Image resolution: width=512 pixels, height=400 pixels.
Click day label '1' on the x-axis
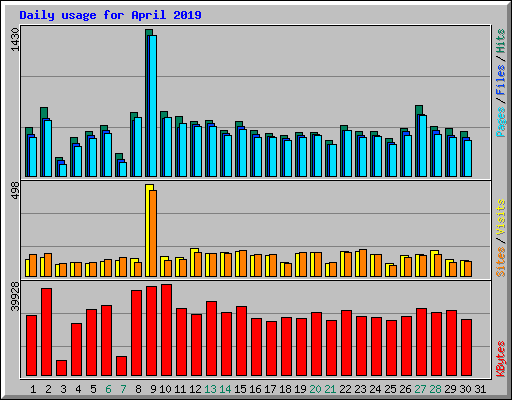[33, 389]
